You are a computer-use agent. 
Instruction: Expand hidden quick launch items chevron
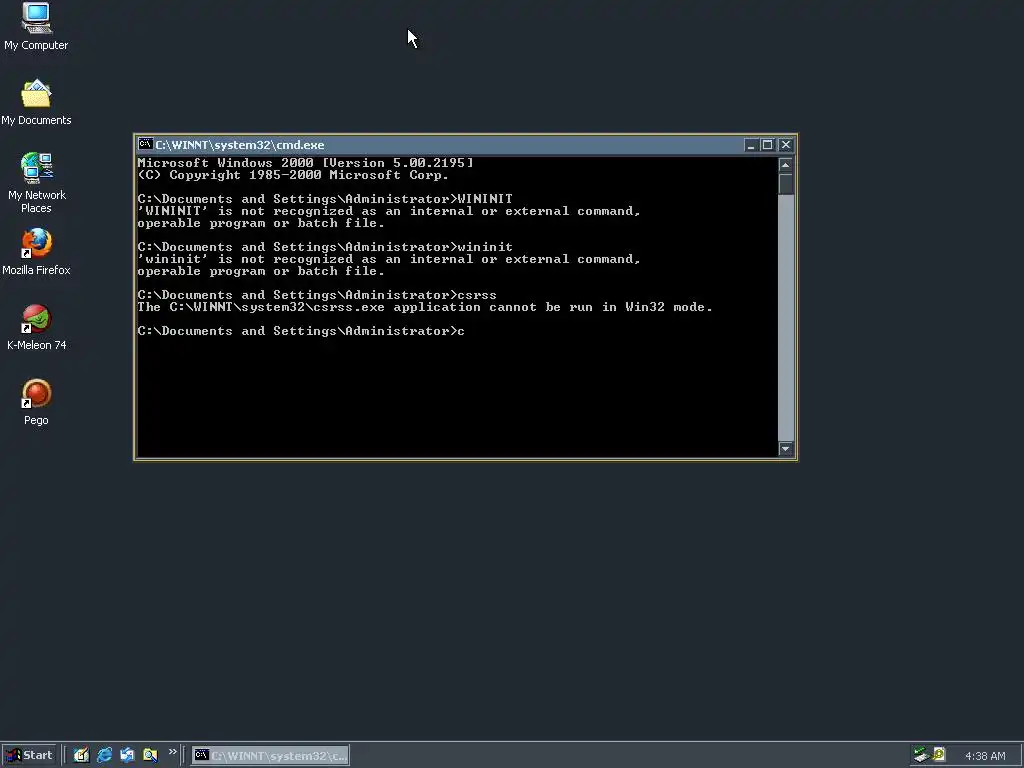tap(172, 752)
